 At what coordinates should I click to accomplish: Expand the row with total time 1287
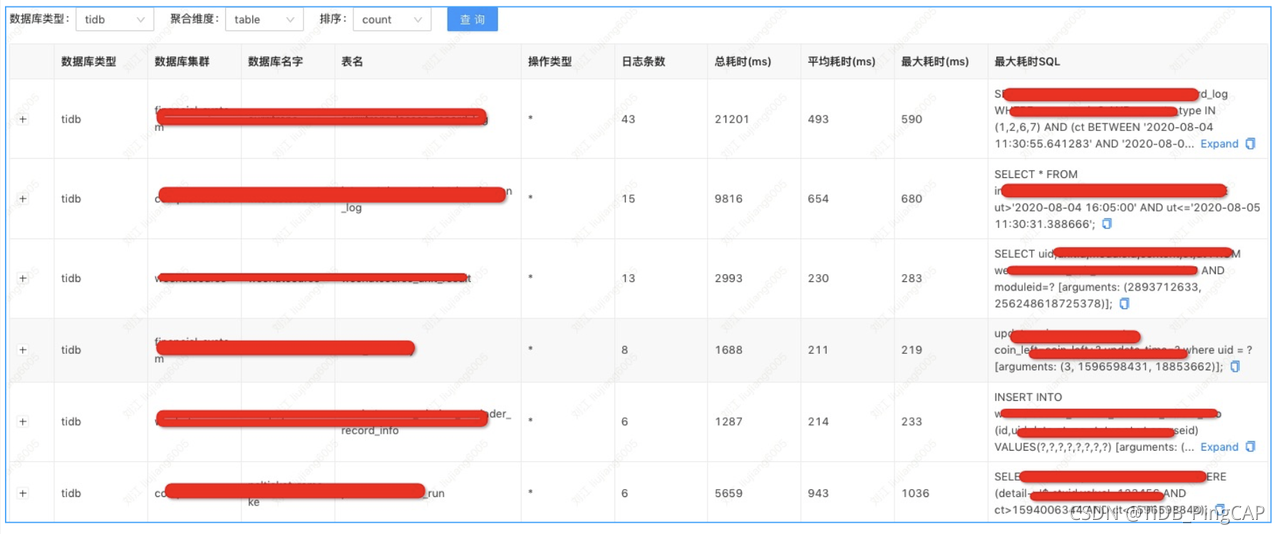coord(23,422)
